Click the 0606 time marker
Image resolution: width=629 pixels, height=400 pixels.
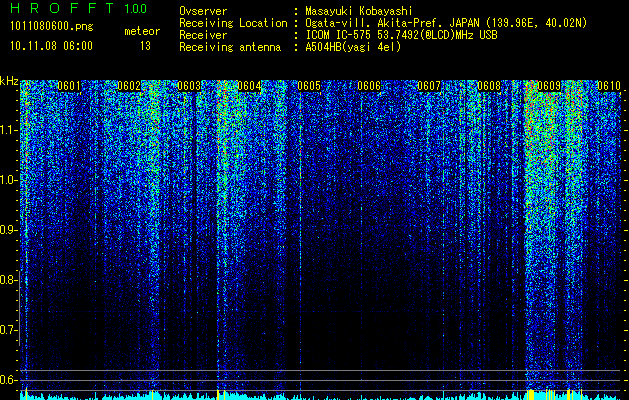pyautogui.click(x=369, y=86)
